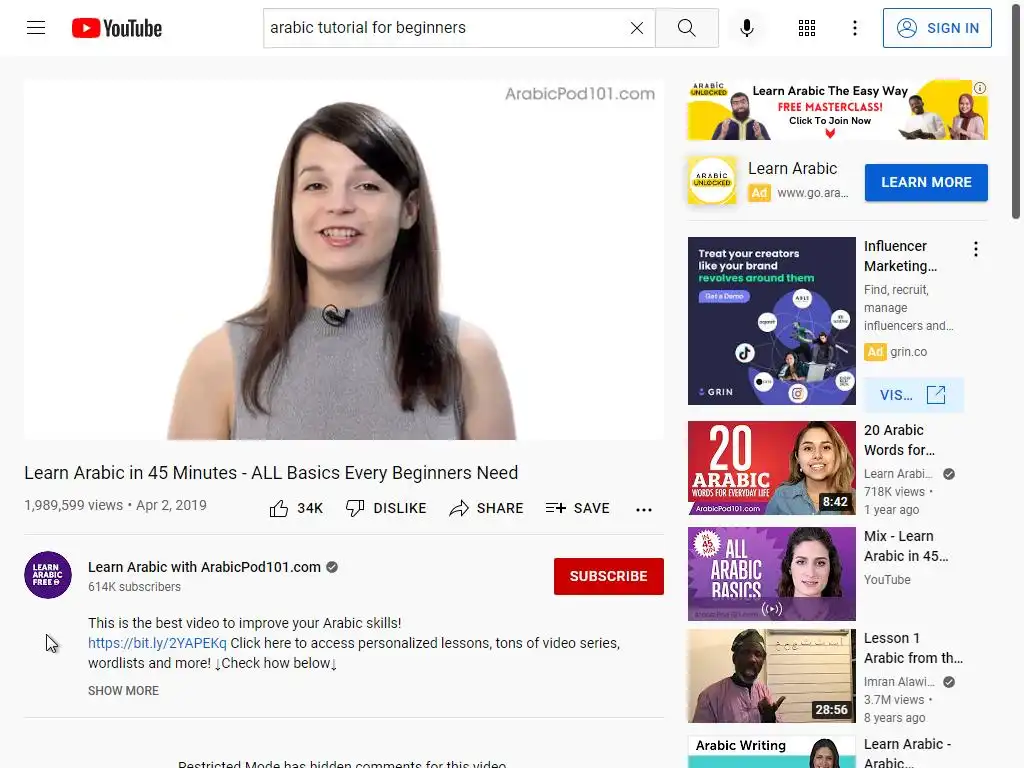1024x768 pixels.
Task: Open Mix - Learn Arabic in 45... title
Action: click(x=906, y=546)
